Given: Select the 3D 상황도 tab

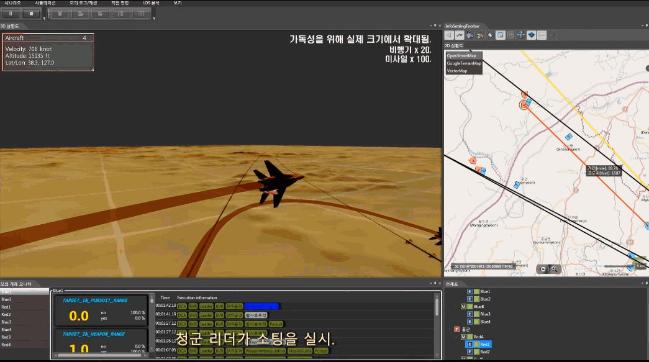Looking at the screenshot, I should (x=10, y=26).
